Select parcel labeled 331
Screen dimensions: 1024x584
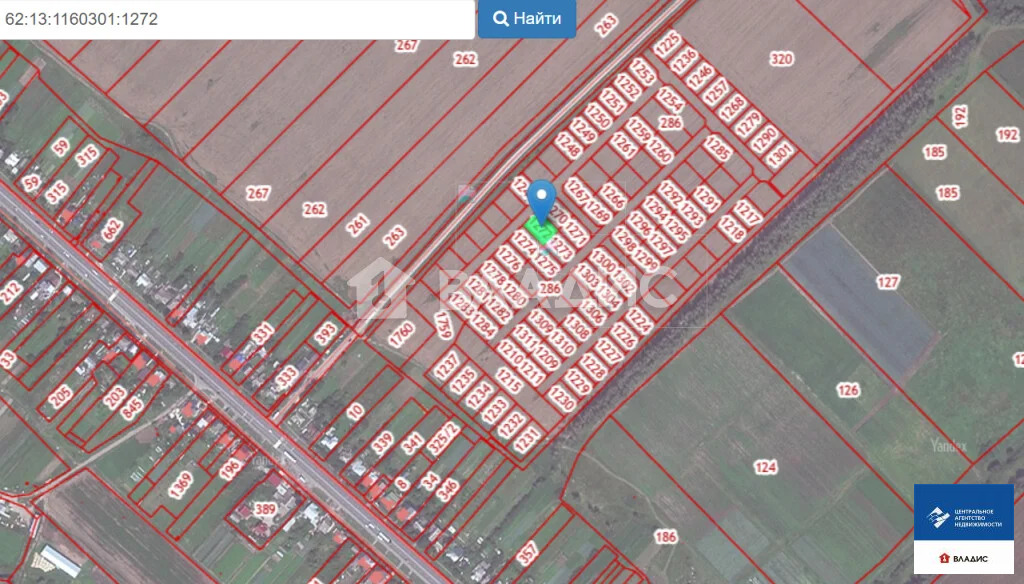(262, 333)
